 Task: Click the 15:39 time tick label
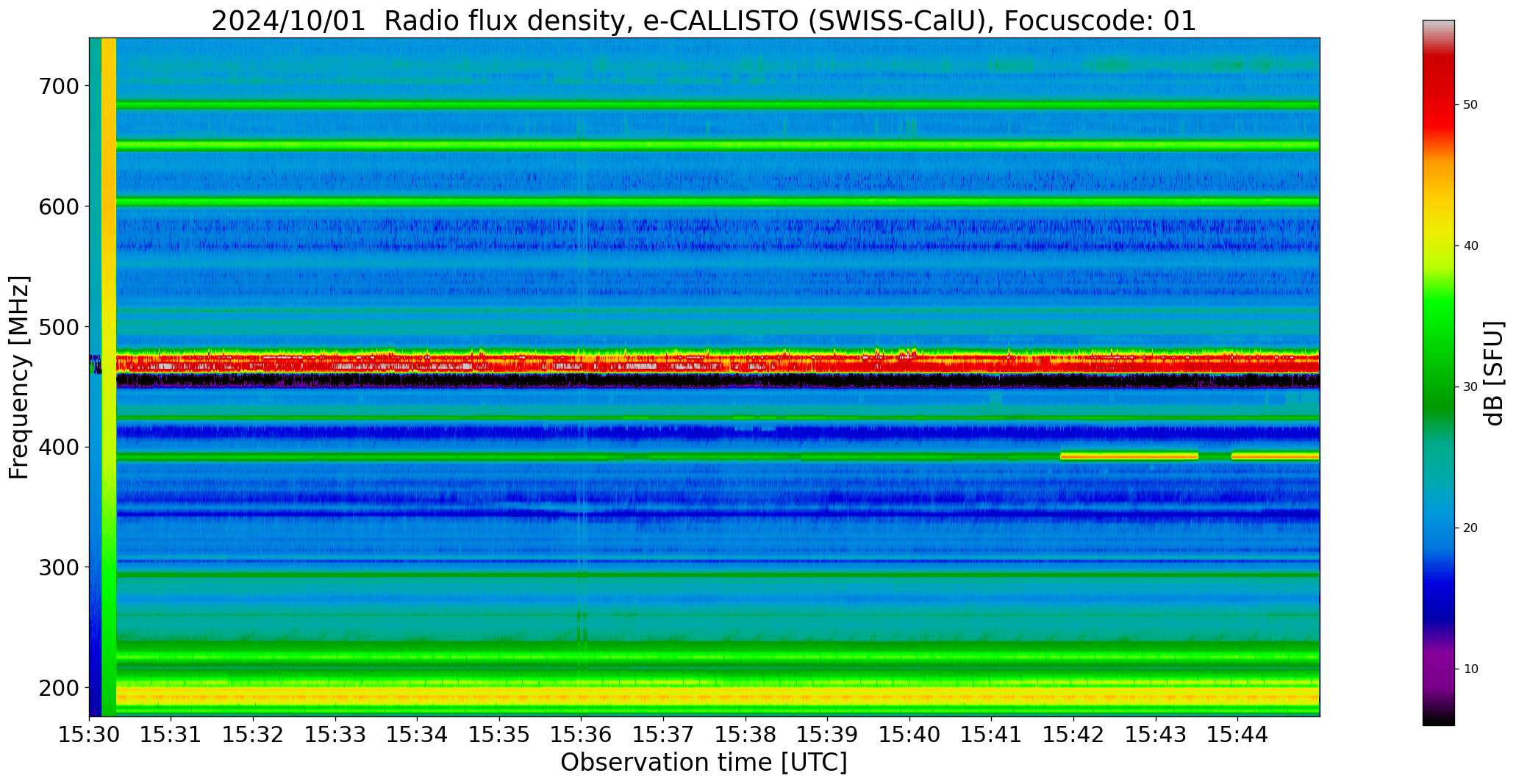coord(827,734)
